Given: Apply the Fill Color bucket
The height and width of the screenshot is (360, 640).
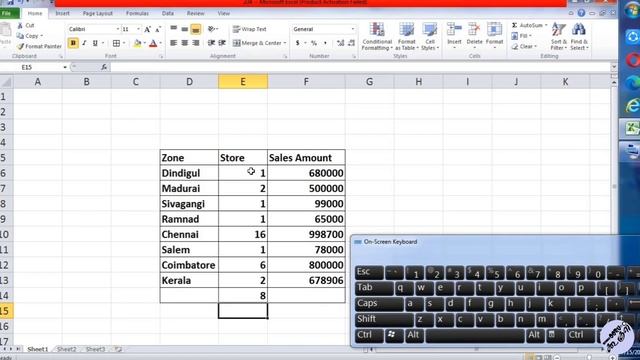Looking at the screenshot, I should click(x=138, y=43).
